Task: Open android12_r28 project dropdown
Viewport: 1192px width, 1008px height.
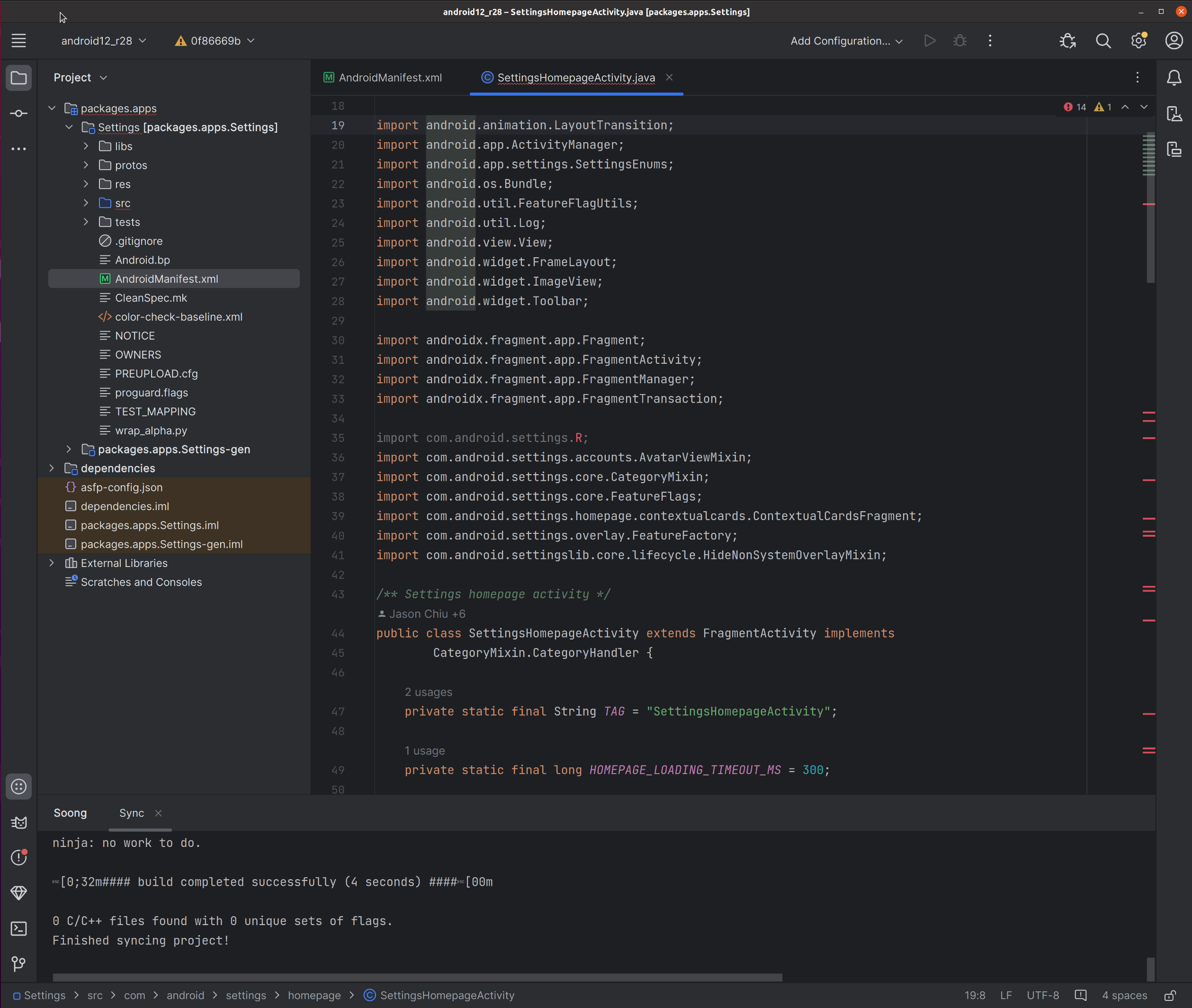Action: [103, 41]
